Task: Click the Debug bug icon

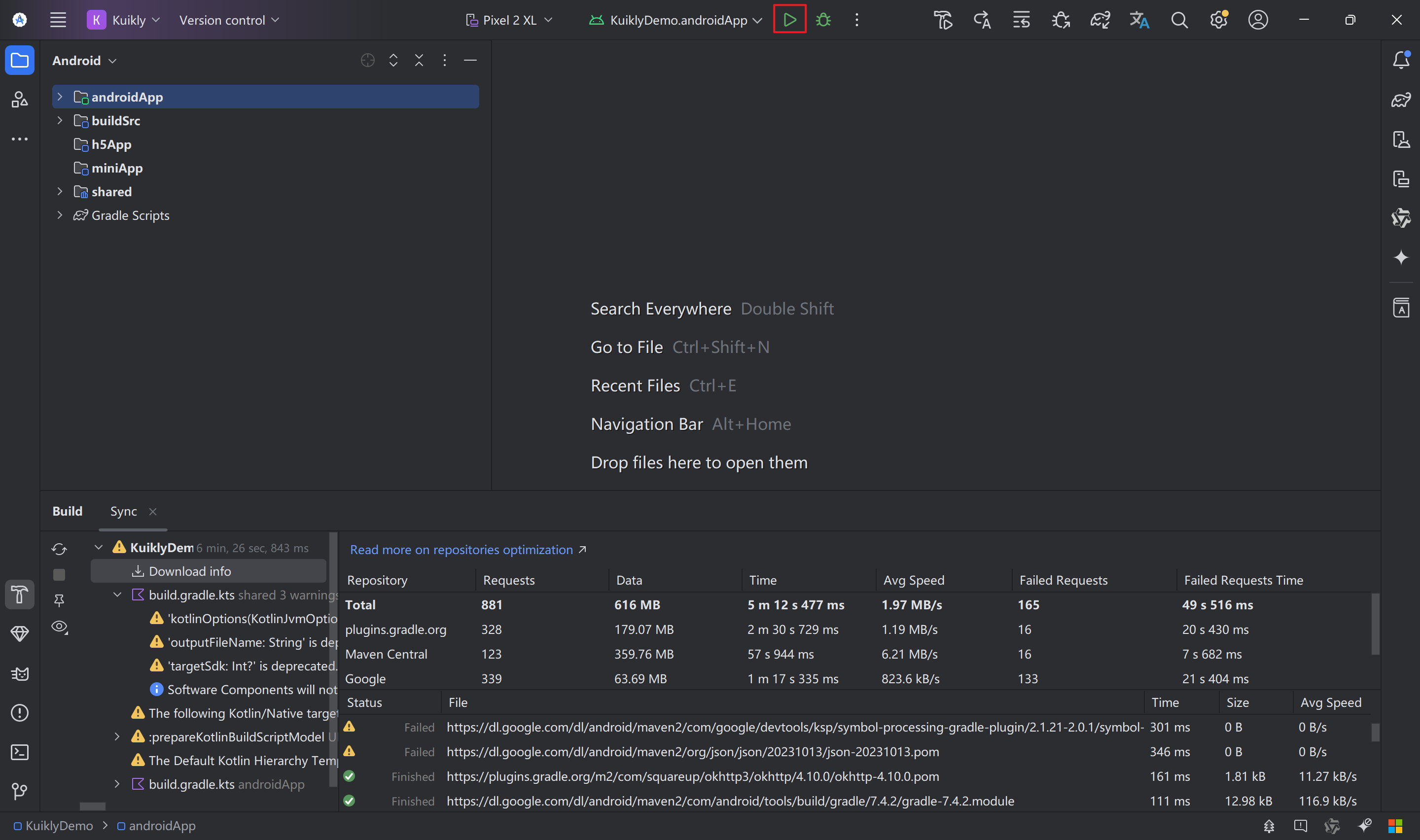Action: click(823, 20)
